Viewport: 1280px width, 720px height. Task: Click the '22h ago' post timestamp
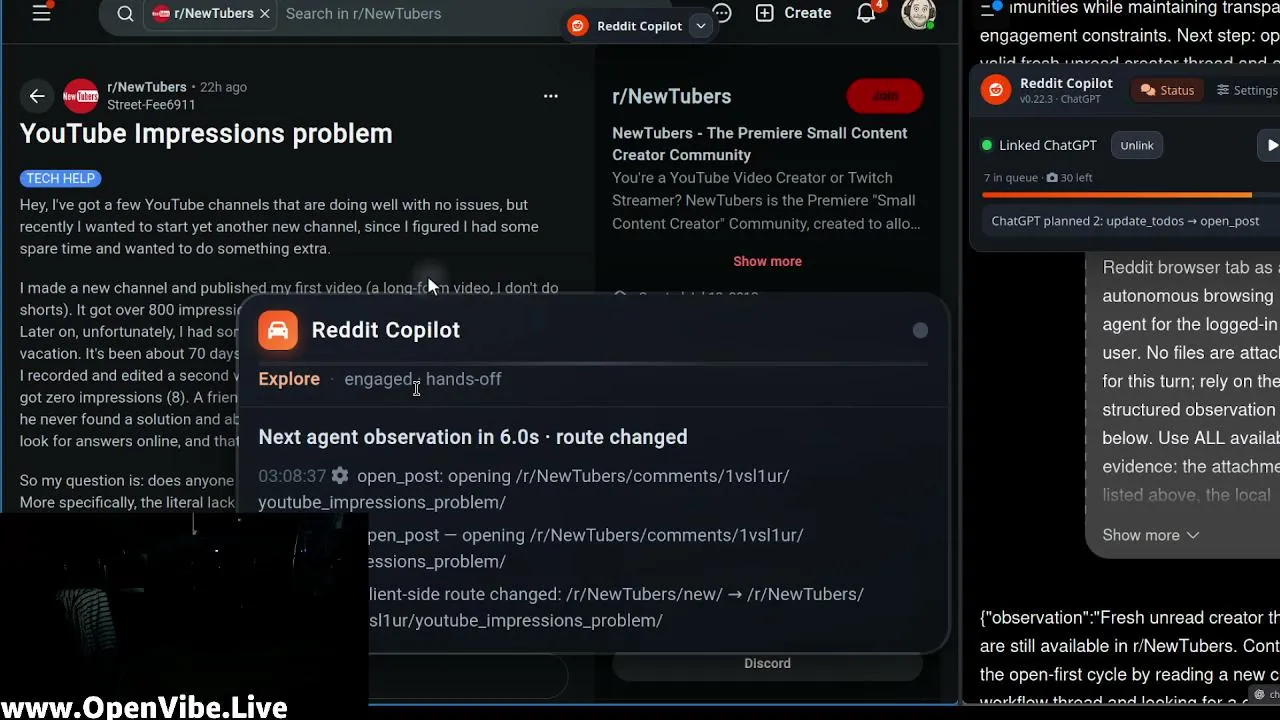point(223,87)
